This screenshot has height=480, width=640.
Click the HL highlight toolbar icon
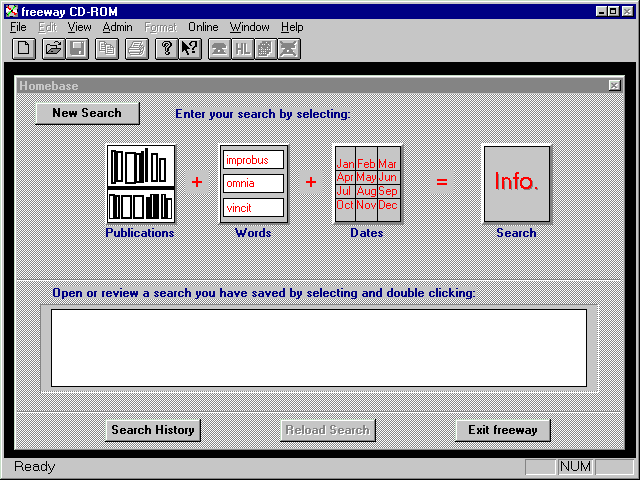[x=243, y=49]
